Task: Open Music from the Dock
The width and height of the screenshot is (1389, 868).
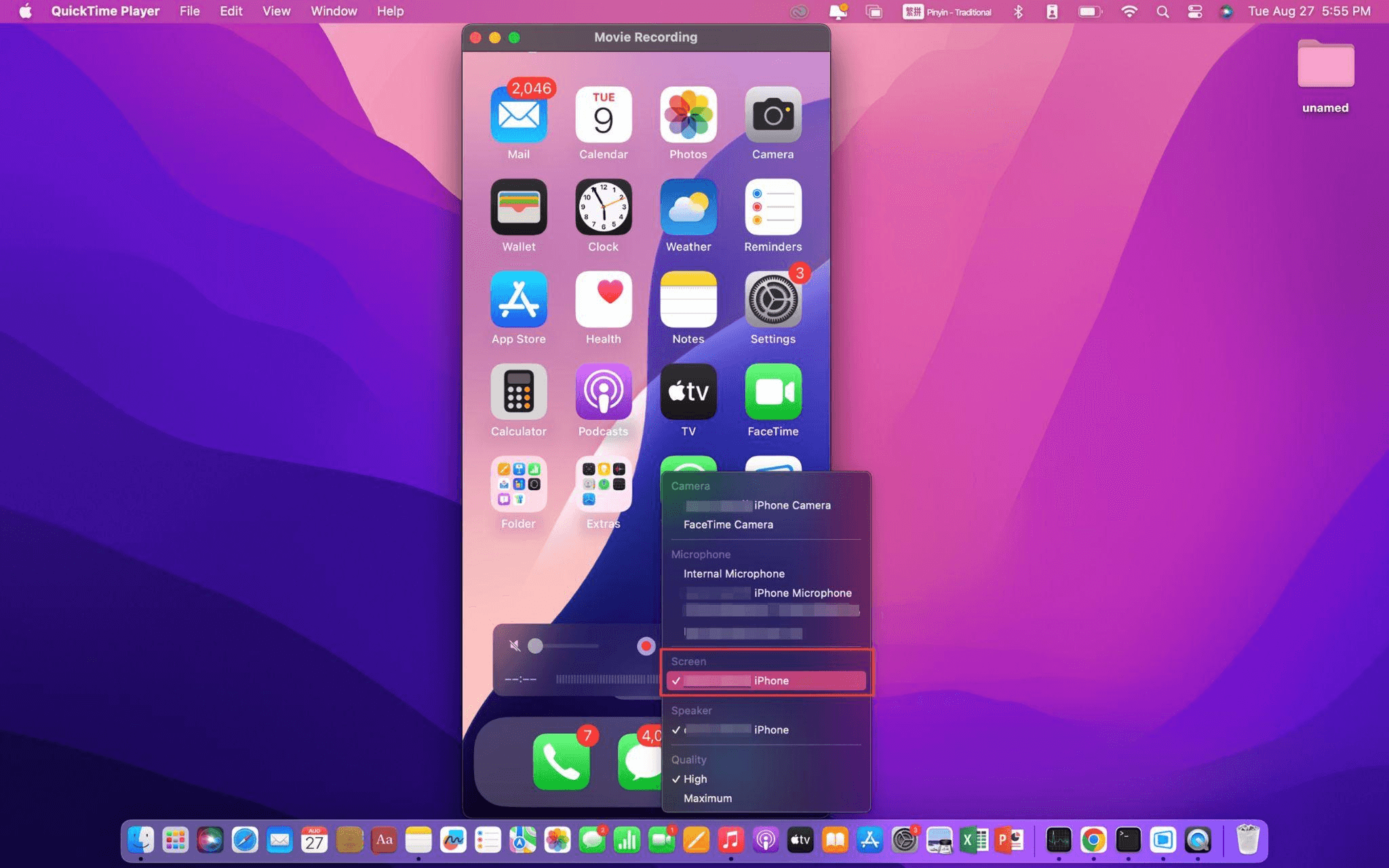Action: point(730,840)
